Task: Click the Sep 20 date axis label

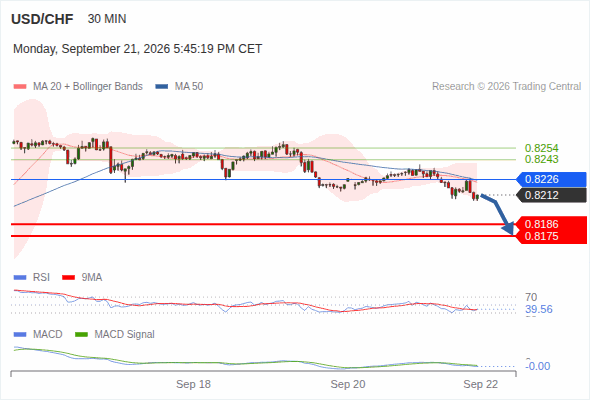Action: pyautogui.click(x=348, y=384)
